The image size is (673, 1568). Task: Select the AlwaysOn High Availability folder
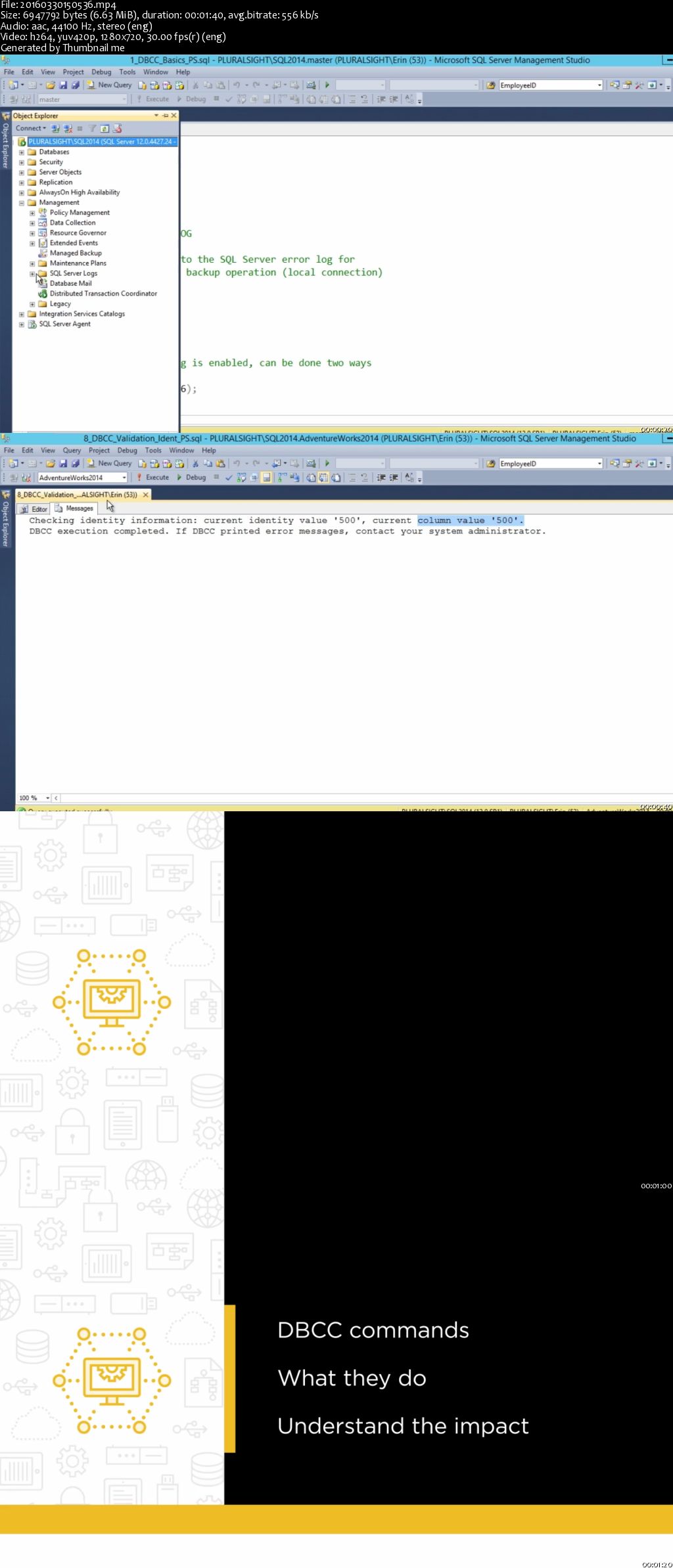74,192
